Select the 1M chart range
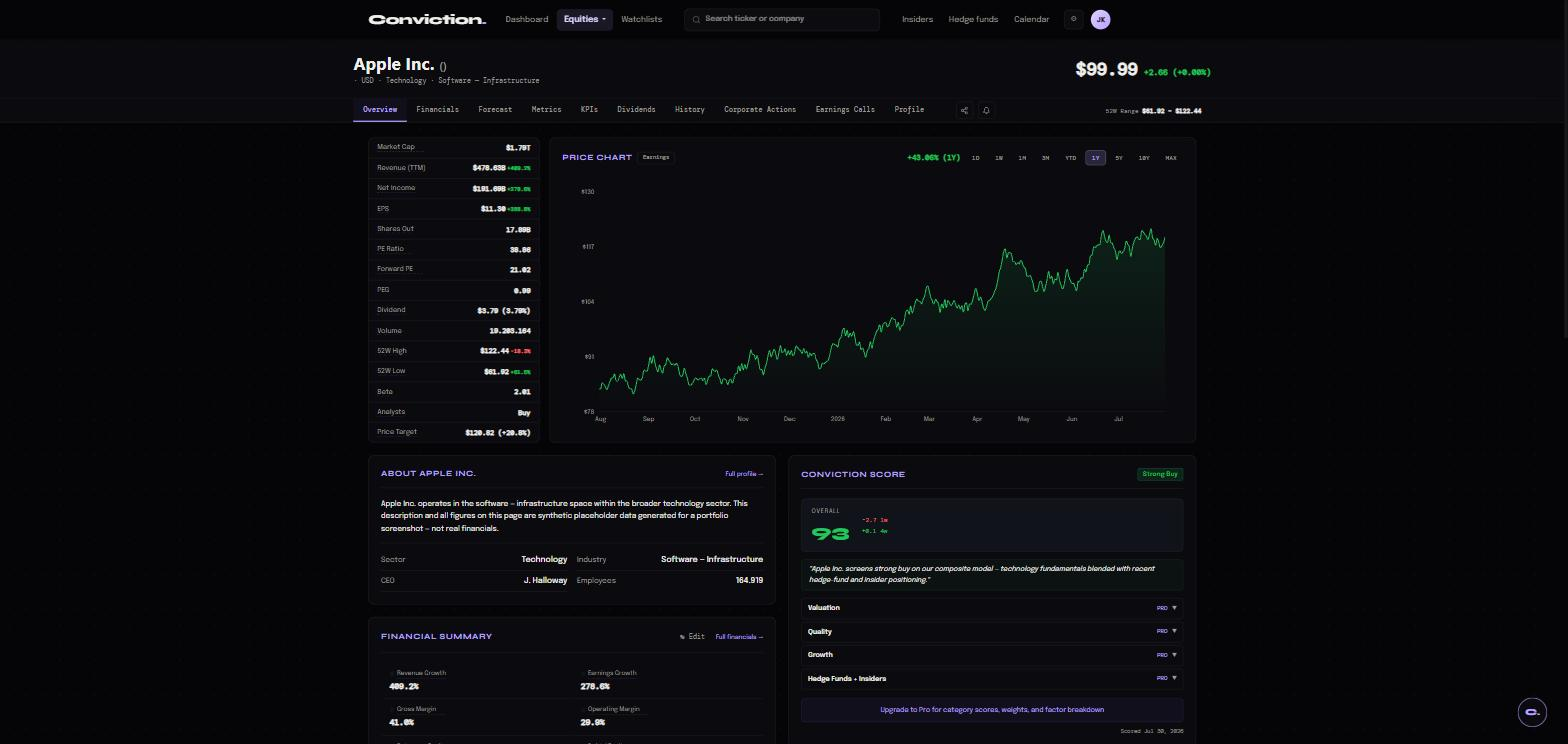The width and height of the screenshot is (1568, 744). point(1022,158)
